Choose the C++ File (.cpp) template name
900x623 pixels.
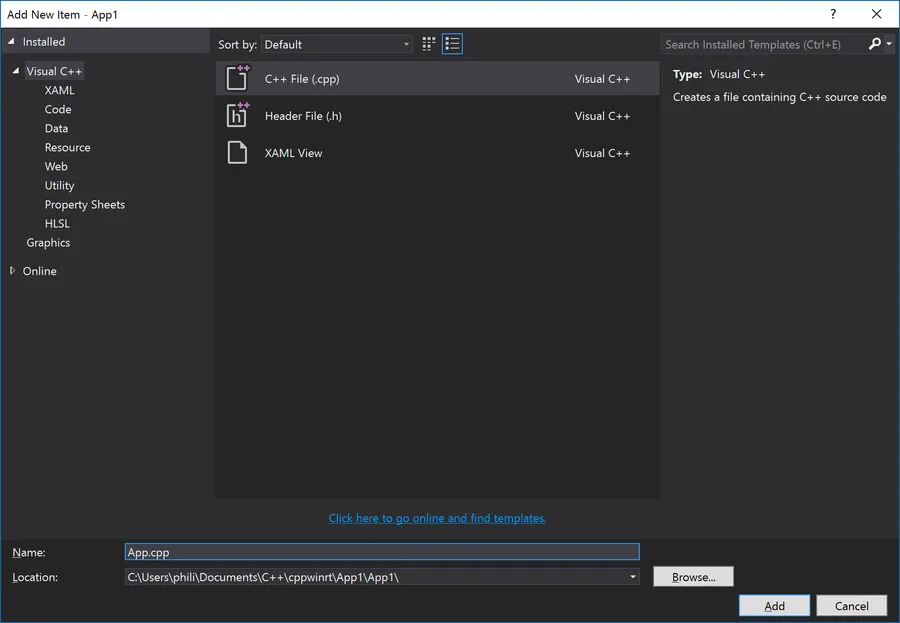302,79
